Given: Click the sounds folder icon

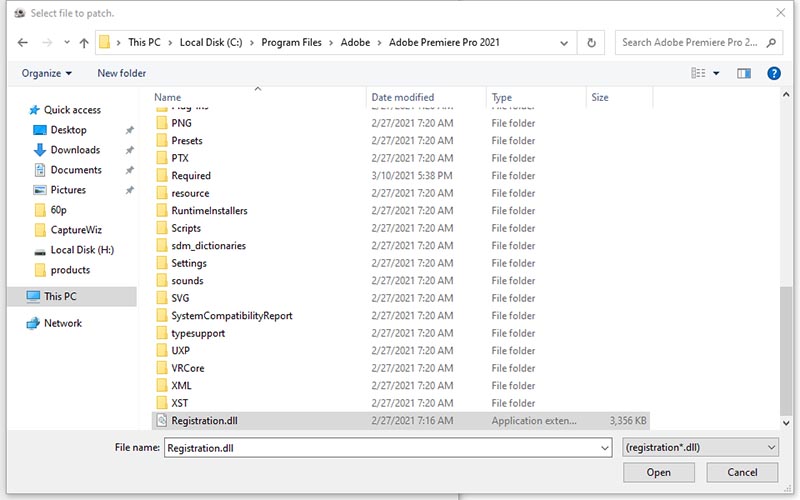Looking at the screenshot, I should [x=162, y=280].
